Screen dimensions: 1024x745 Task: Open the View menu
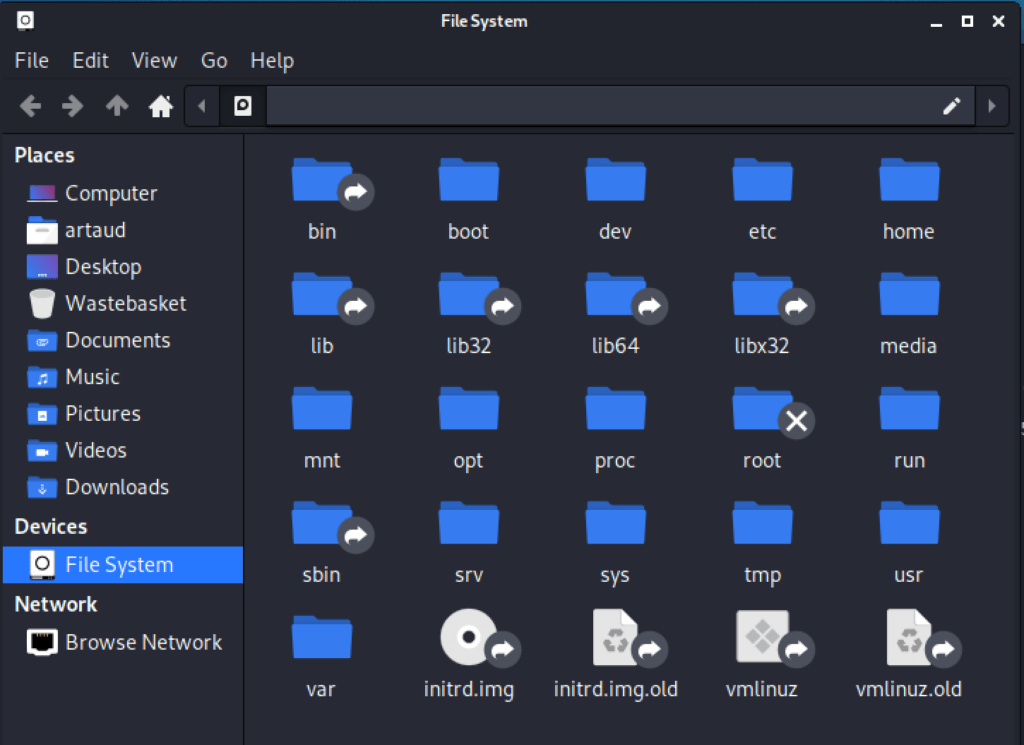pyautogui.click(x=154, y=61)
